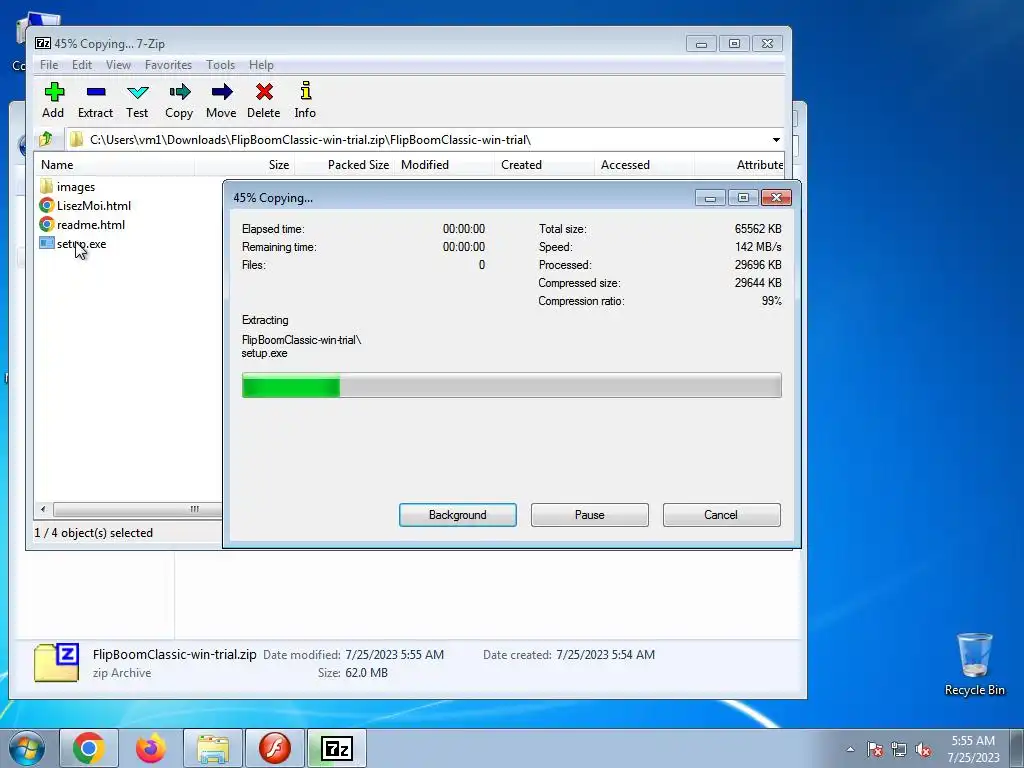Open the Favorites menu
Image resolution: width=1024 pixels, height=768 pixels.
pos(168,65)
